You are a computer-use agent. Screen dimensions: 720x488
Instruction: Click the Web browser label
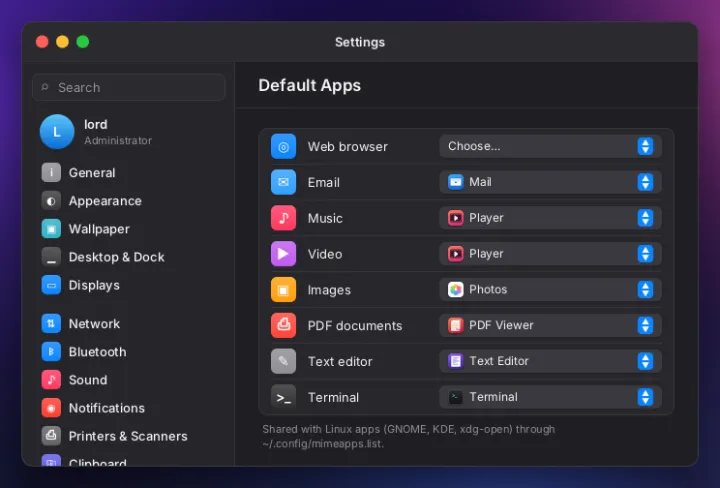pos(348,146)
